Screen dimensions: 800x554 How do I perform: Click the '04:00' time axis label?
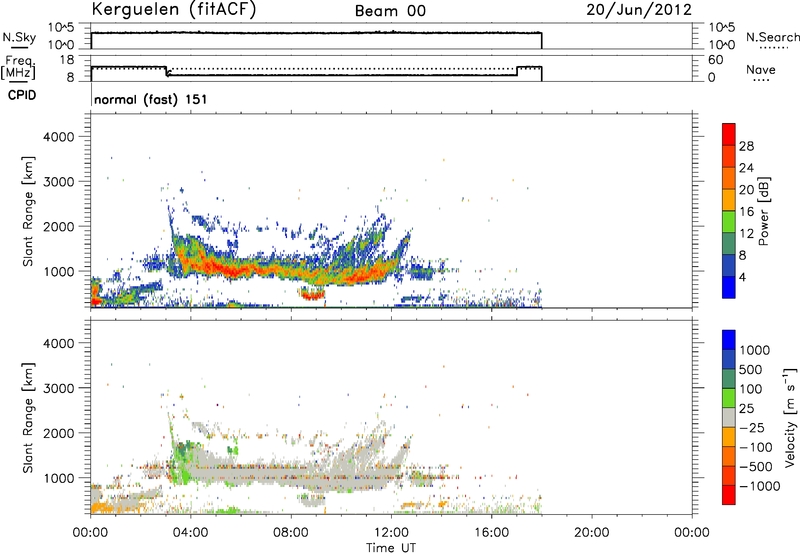[x=191, y=533]
